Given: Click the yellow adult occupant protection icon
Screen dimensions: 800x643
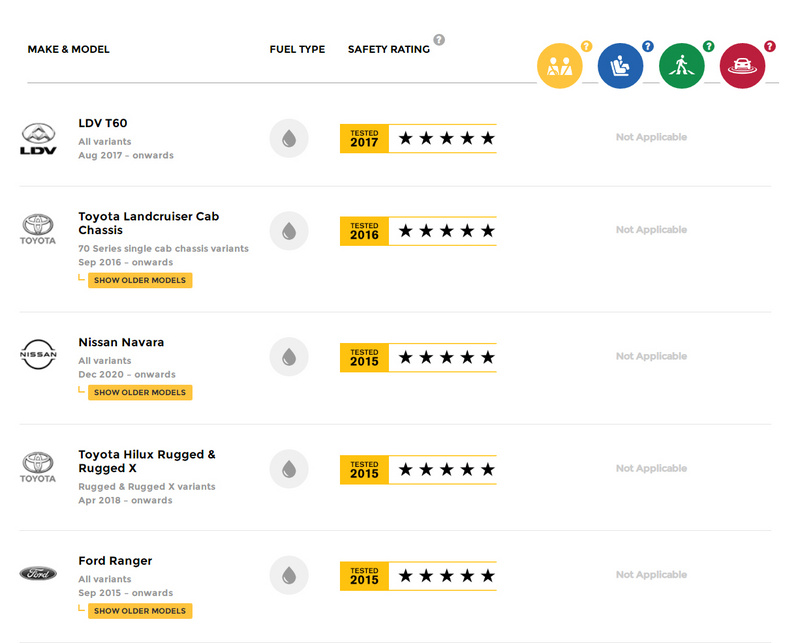Looking at the screenshot, I should pos(559,66).
